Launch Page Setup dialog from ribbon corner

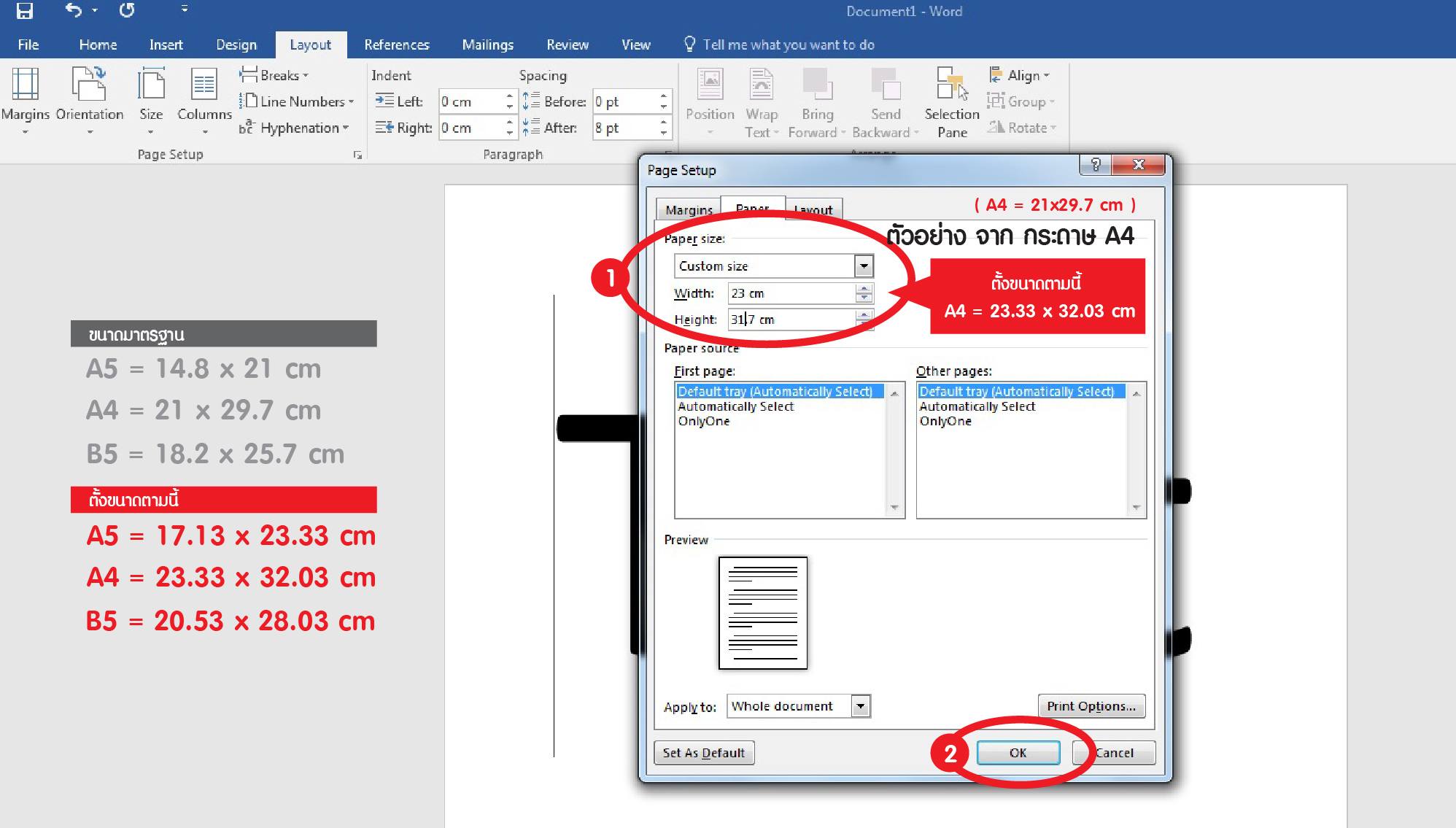click(357, 155)
